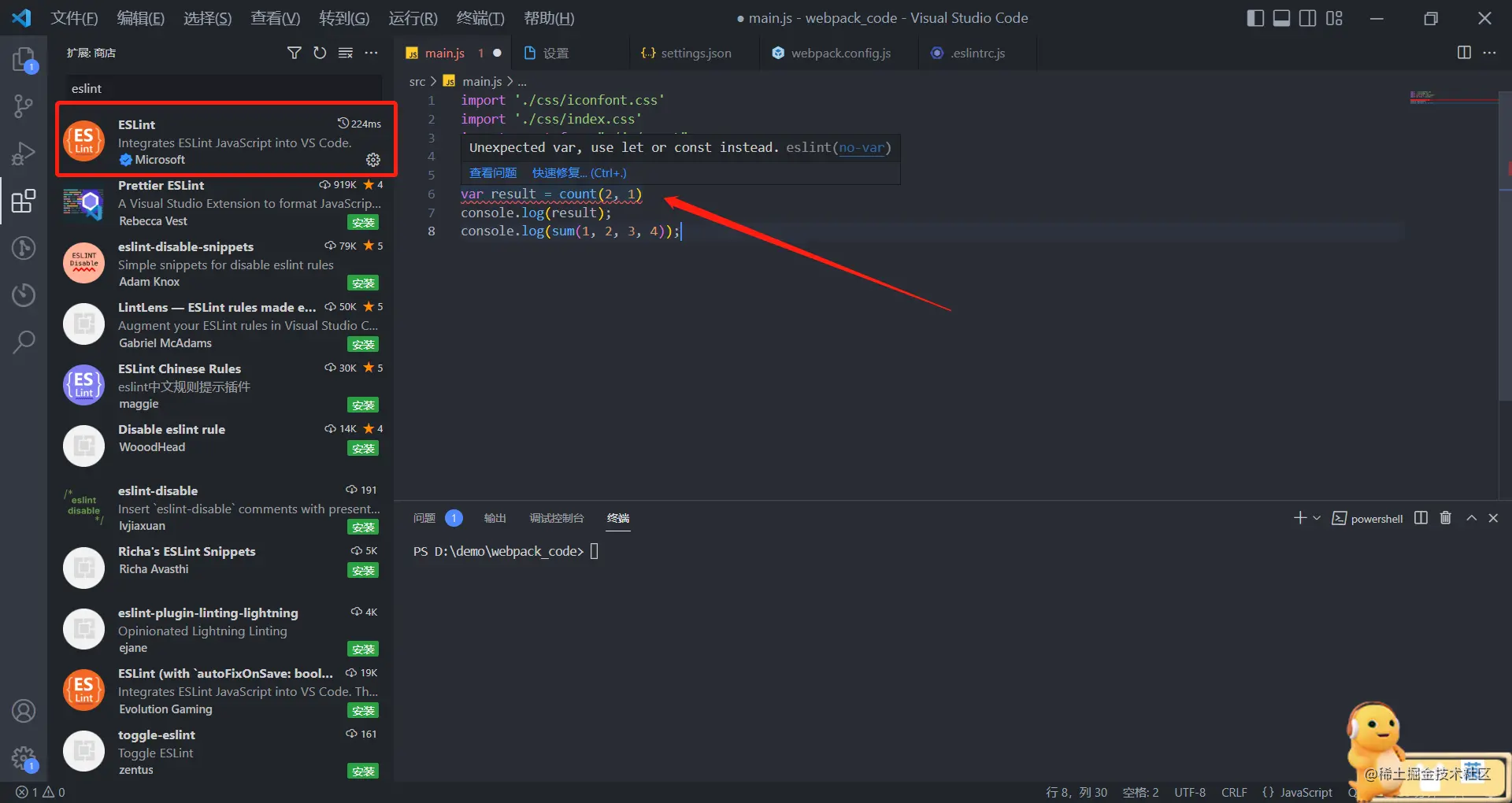Toggle the bottom panel layout button
Image resolution: width=1512 pixels, height=803 pixels.
(1282, 18)
